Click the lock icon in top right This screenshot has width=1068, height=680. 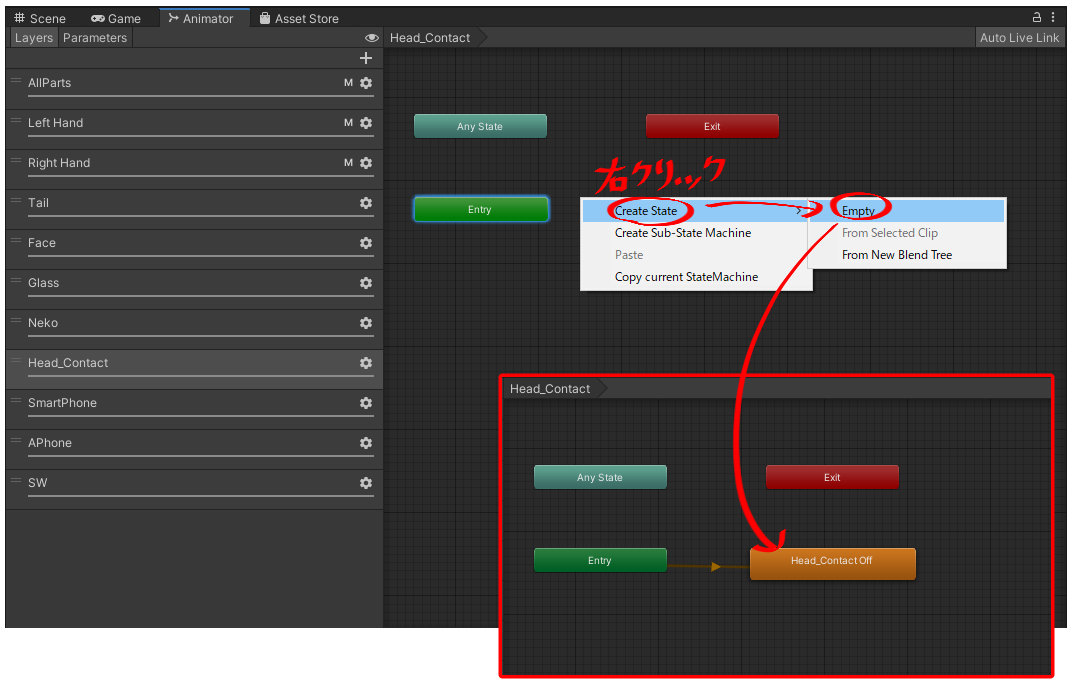coord(1037,18)
